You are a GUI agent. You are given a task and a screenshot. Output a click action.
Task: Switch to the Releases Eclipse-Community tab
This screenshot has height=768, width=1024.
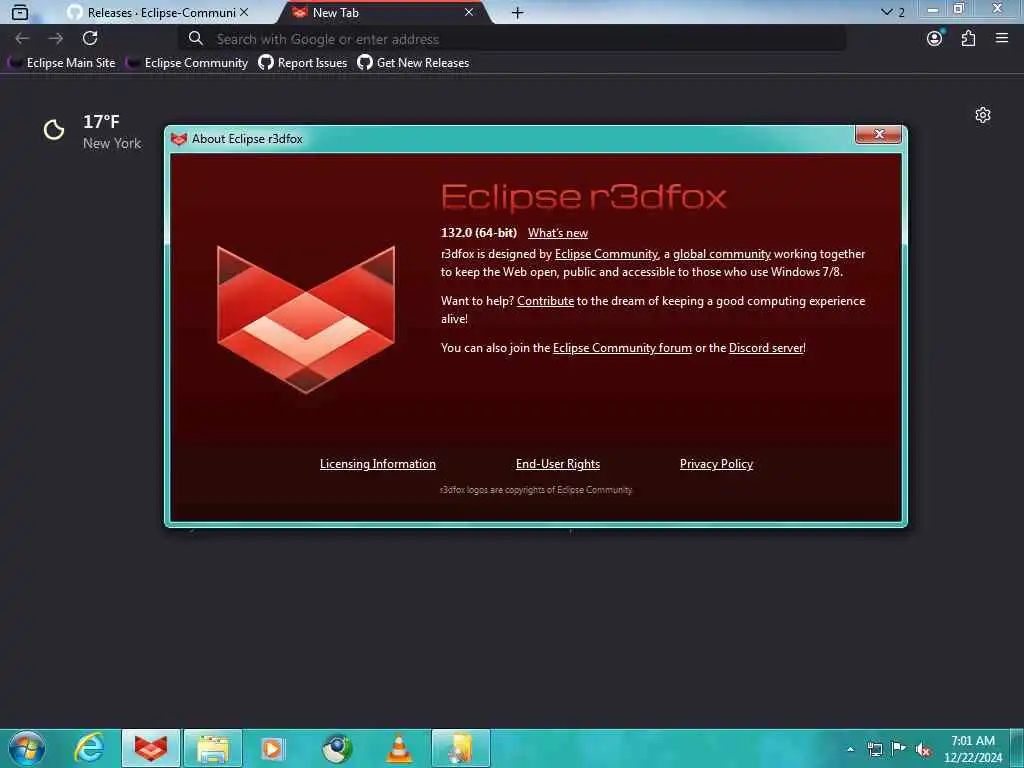157,12
